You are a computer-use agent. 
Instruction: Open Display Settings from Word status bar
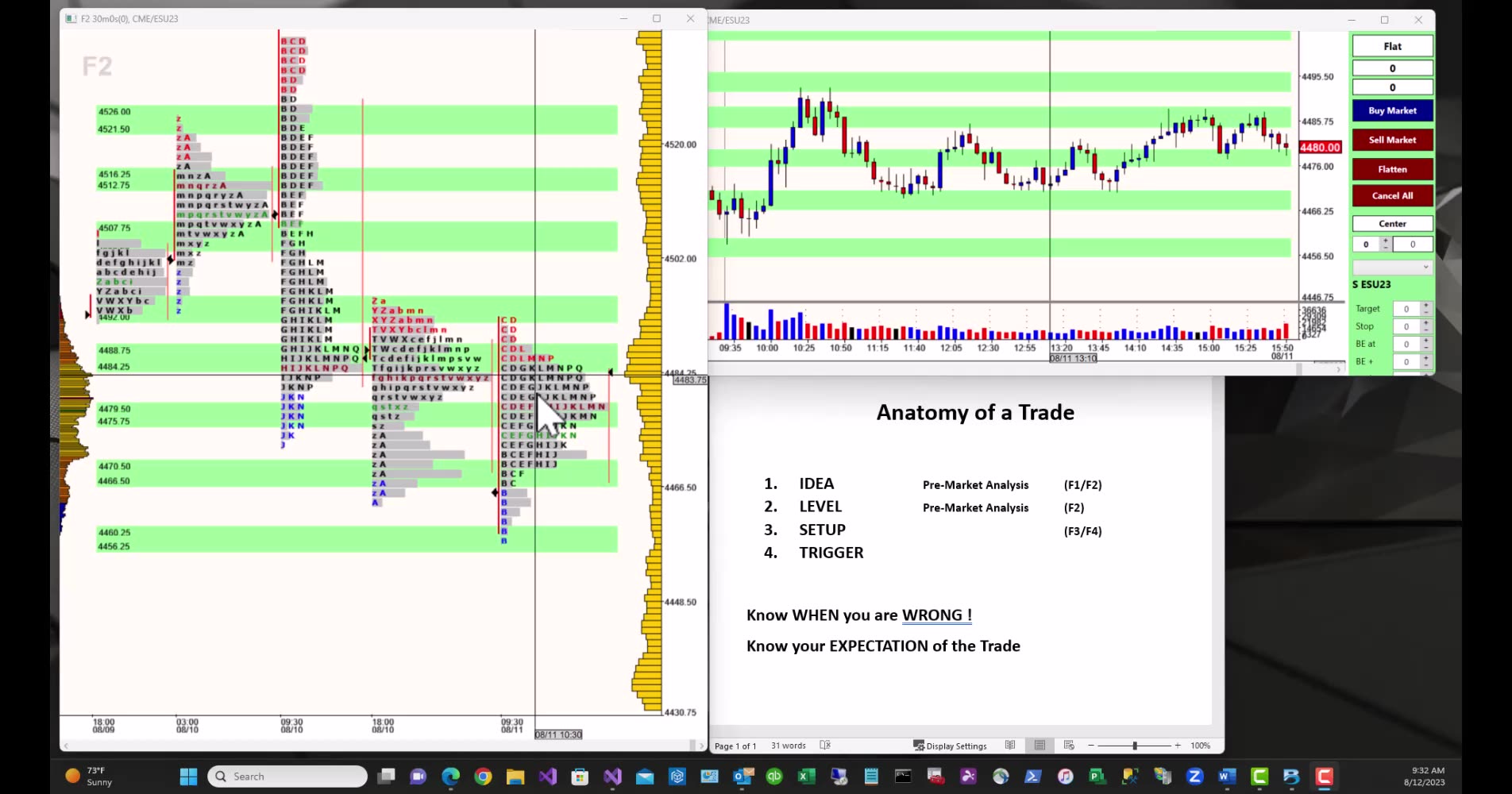951,746
